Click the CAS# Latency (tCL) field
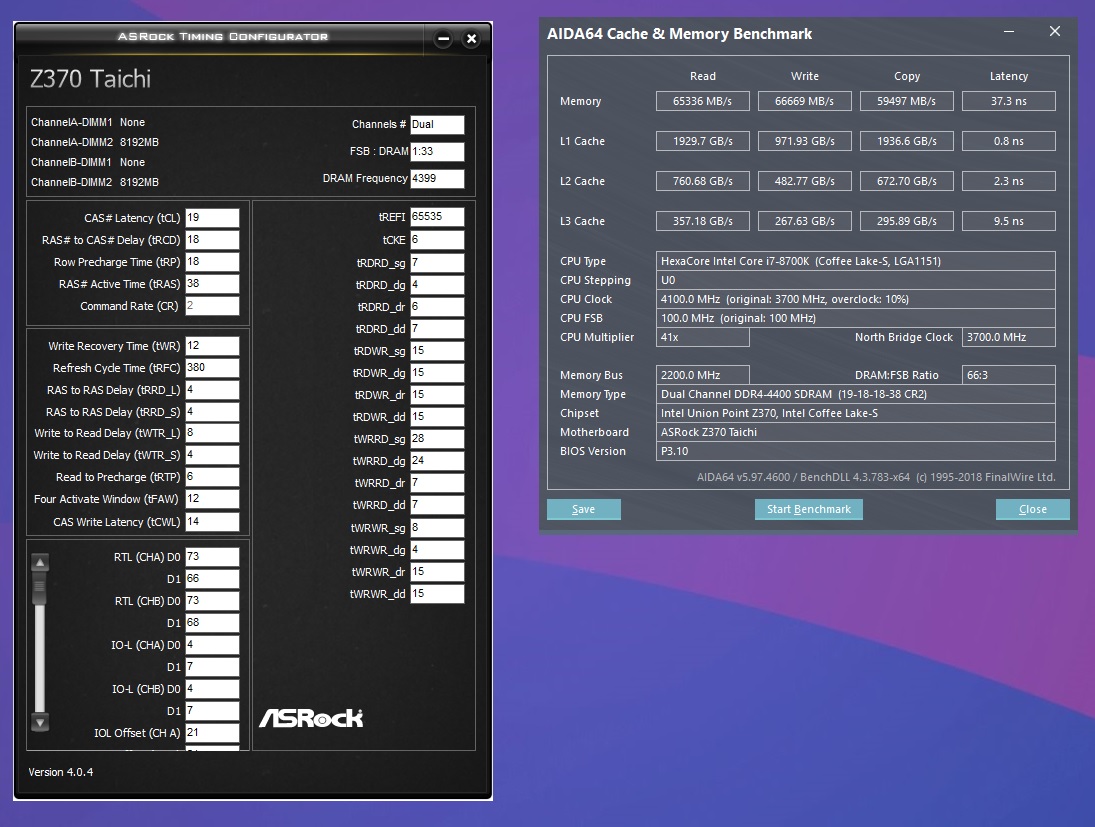 click(x=212, y=218)
